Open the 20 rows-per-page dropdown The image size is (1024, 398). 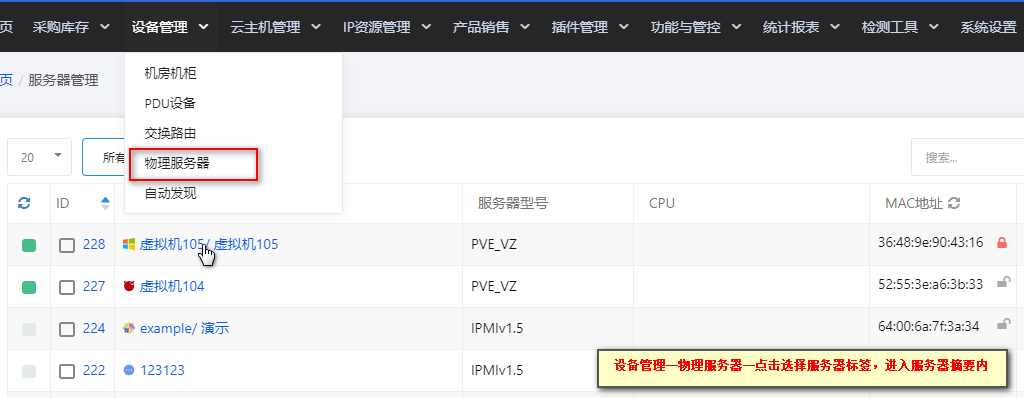click(x=39, y=157)
